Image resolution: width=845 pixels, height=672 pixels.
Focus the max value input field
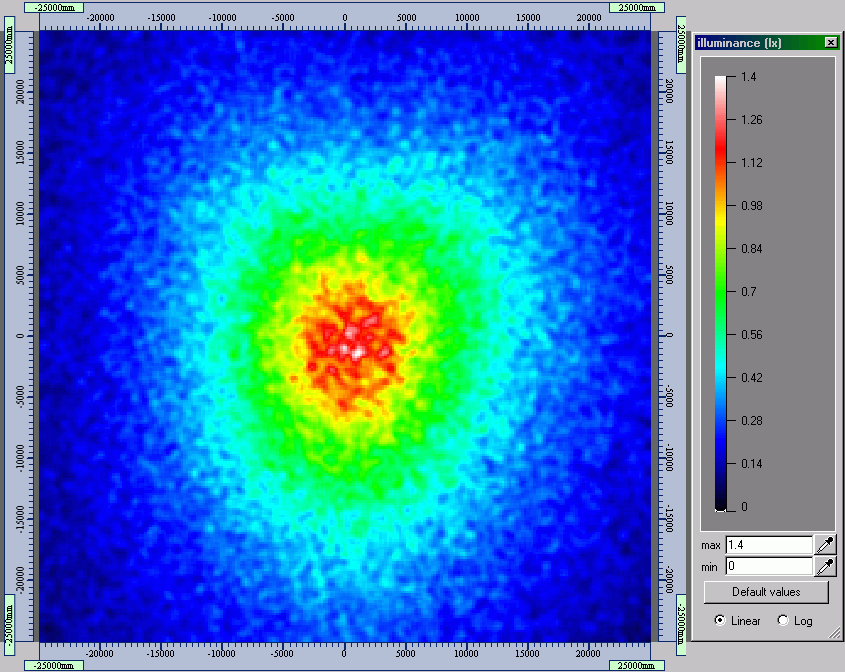tap(768, 545)
